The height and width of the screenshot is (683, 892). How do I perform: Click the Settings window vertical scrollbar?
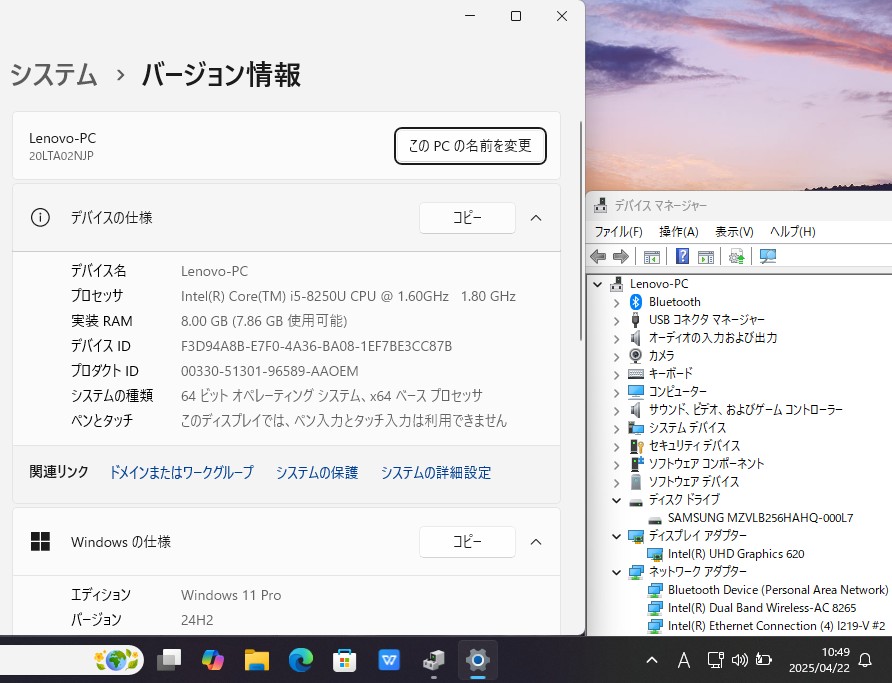pos(581,231)
